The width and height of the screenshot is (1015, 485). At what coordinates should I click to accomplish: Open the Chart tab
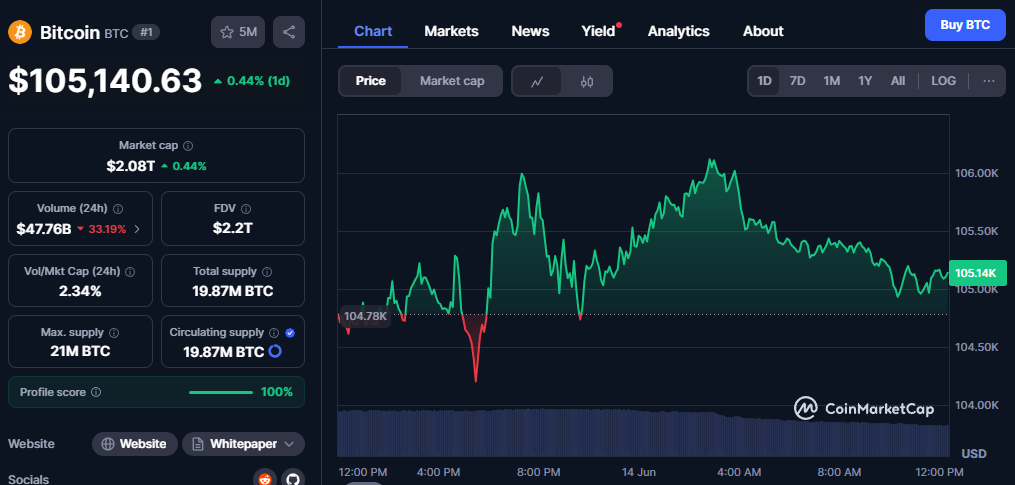[x=374, y=31]
